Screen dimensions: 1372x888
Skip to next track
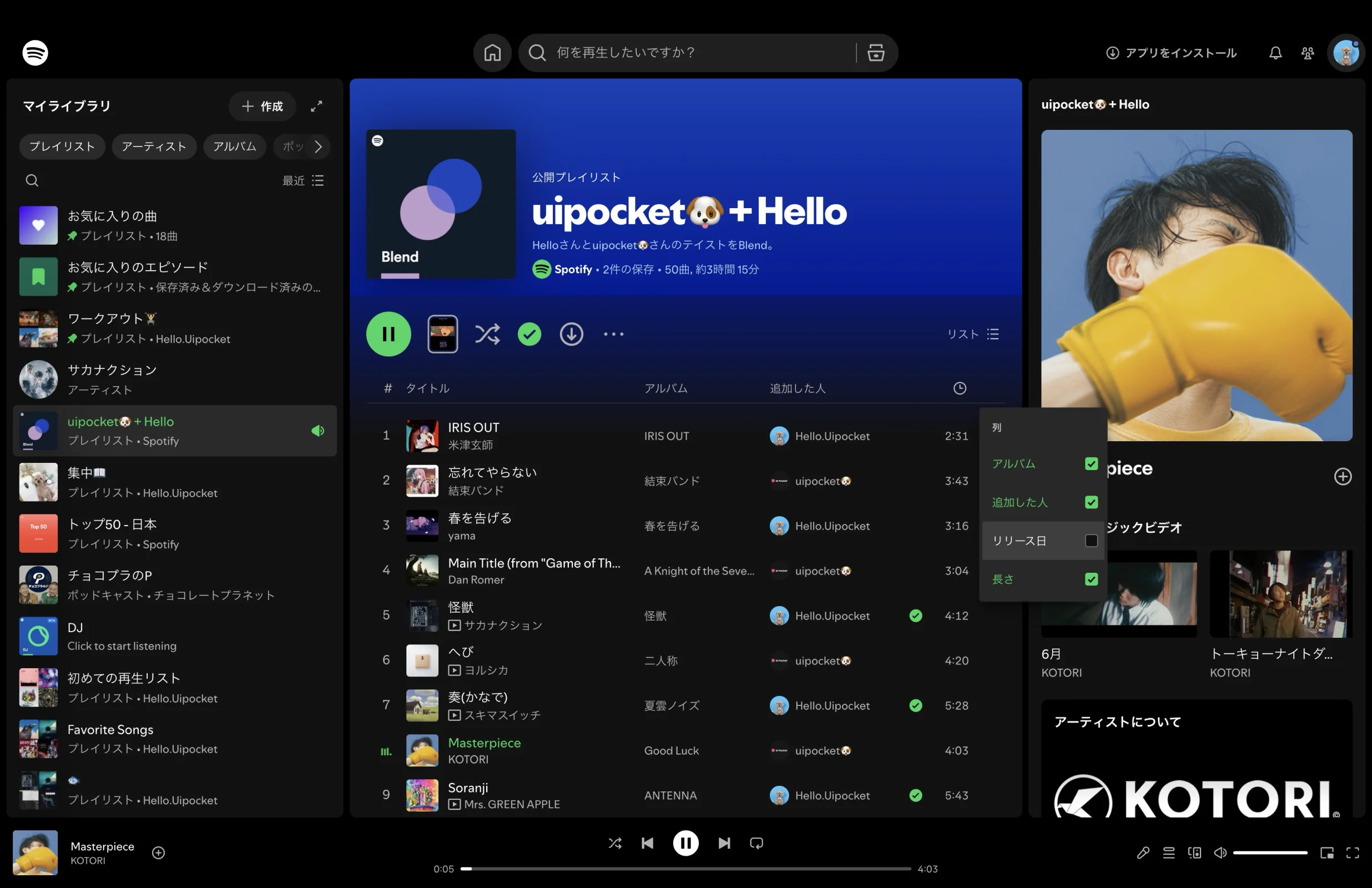pos(724,843)
